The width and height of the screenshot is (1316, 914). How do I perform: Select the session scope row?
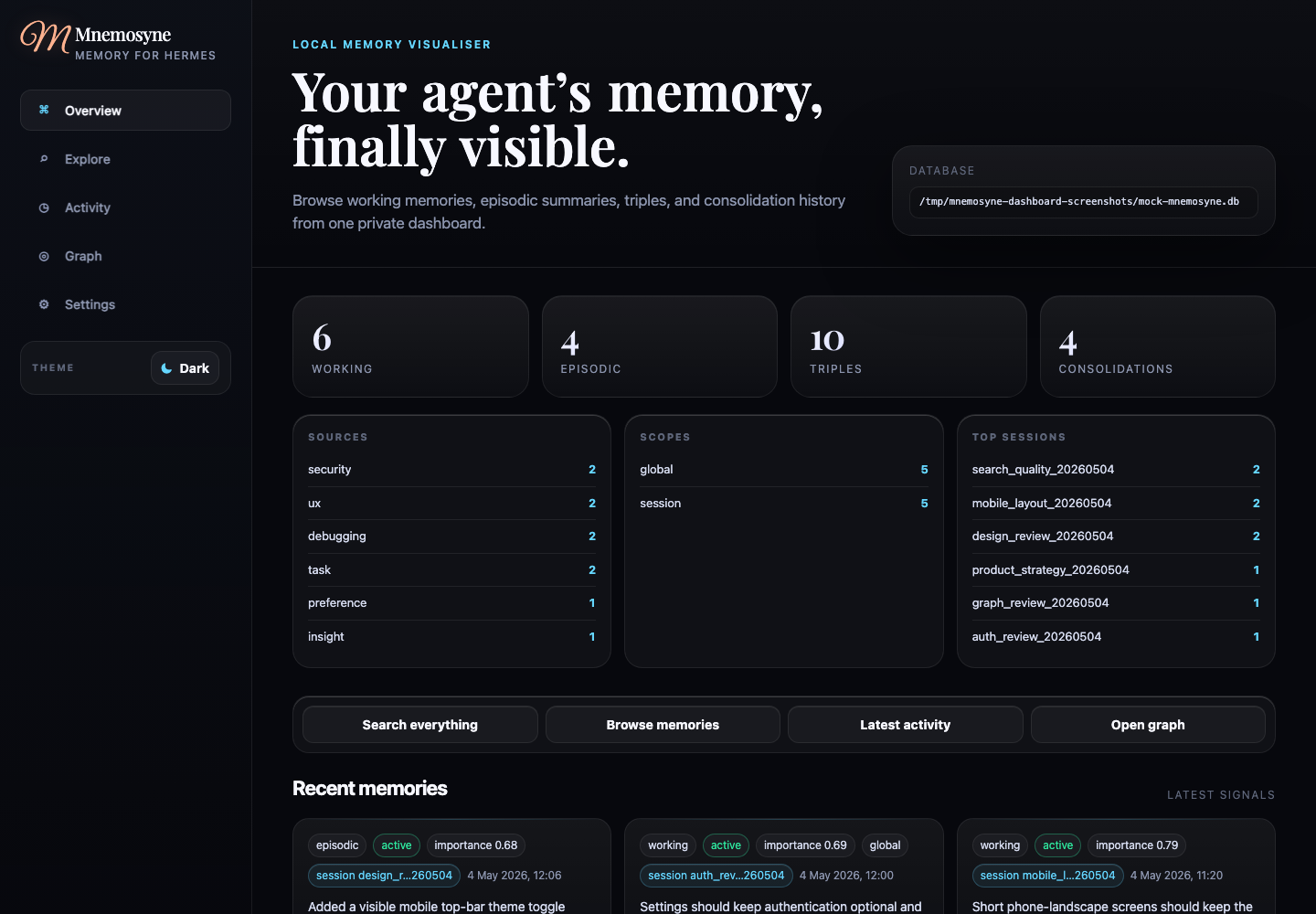[x=784, y=503]
